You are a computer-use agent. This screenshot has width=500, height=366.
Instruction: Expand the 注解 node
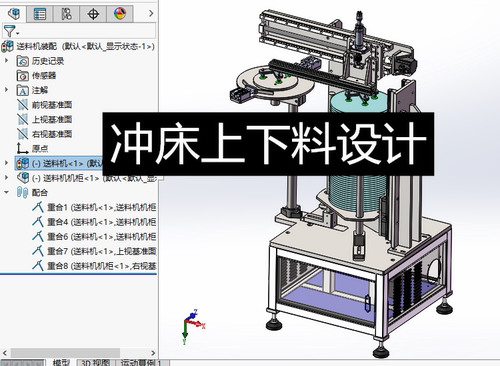pyautogui.click(x=6, y=90)
